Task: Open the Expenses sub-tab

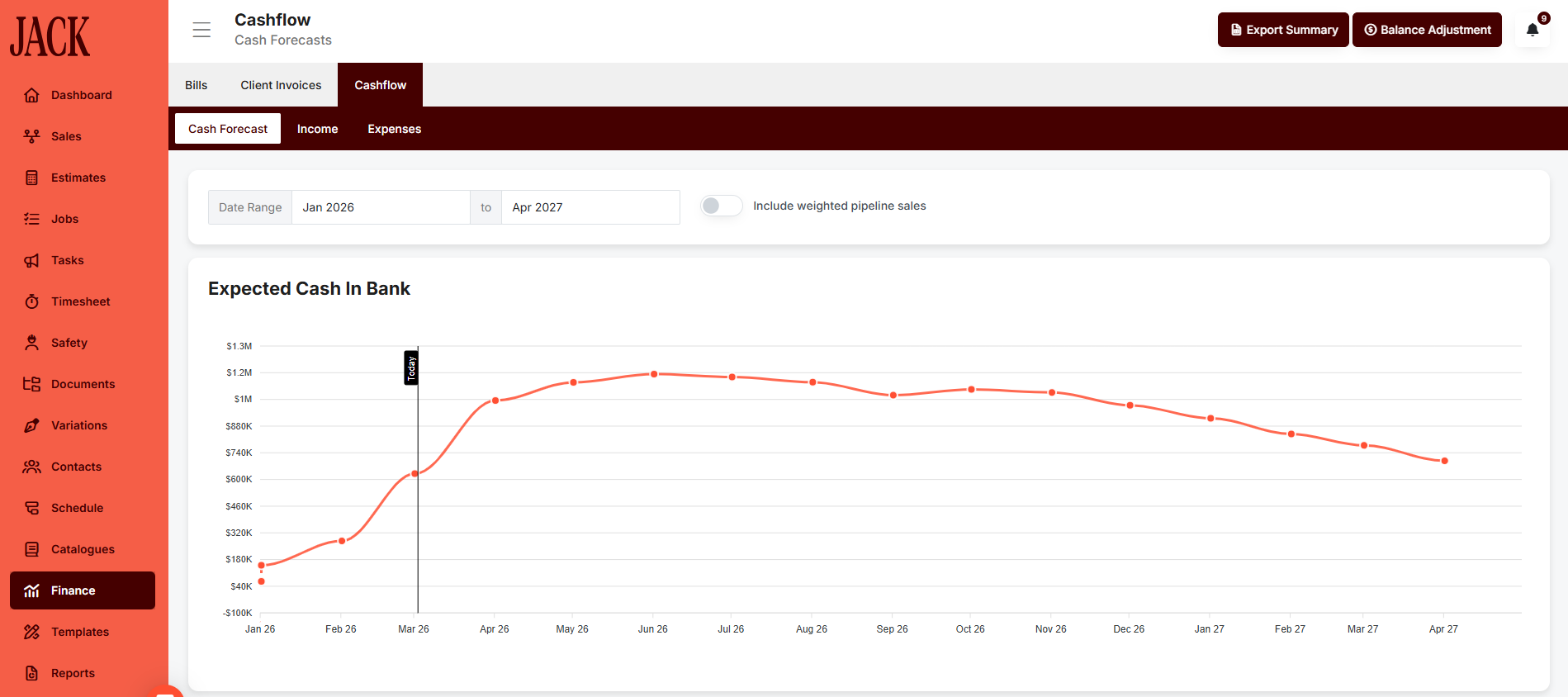Action: tap(394, 129)
